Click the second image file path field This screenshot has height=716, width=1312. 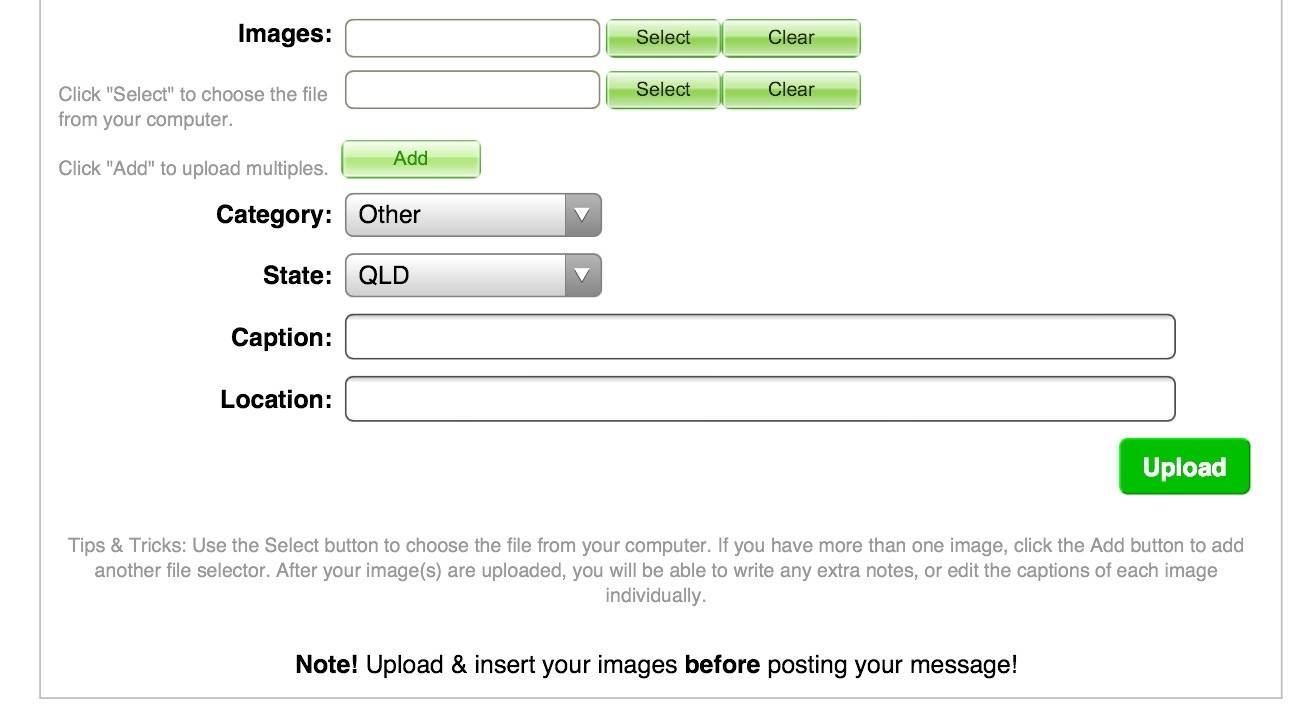click(472, 90)
